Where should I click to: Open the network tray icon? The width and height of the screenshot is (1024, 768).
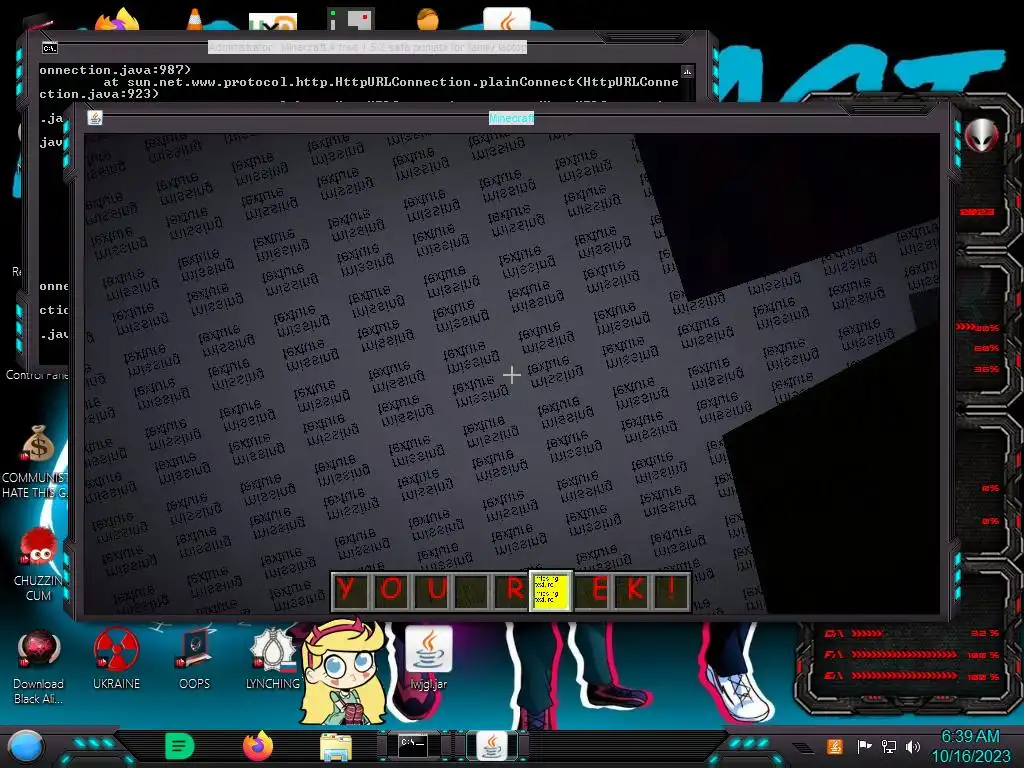(x=889, y=746)
